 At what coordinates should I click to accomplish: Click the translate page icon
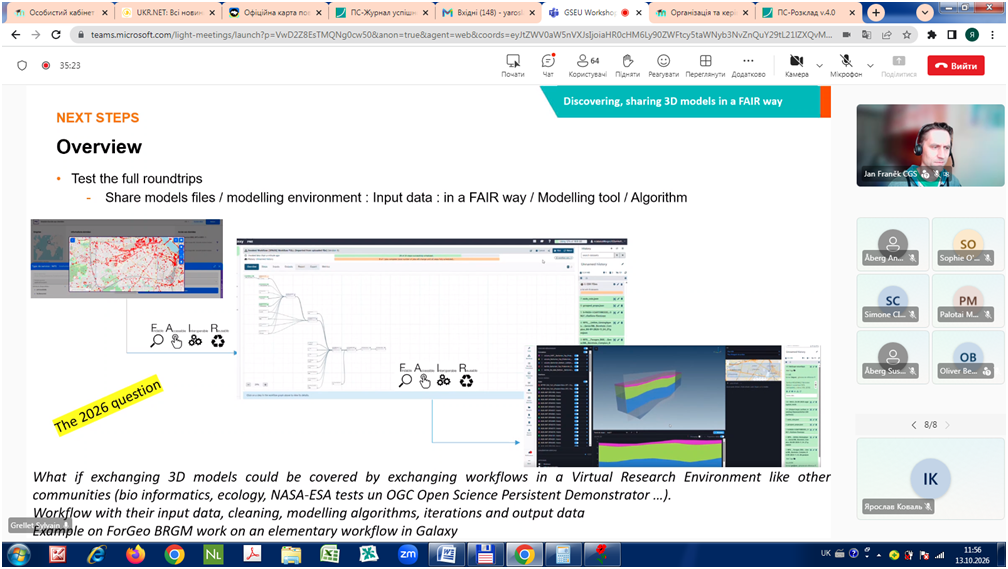pos(867,35)
